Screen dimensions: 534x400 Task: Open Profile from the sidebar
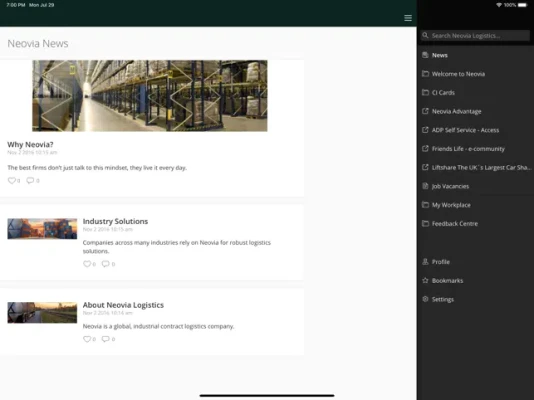[x=441, y=262]
